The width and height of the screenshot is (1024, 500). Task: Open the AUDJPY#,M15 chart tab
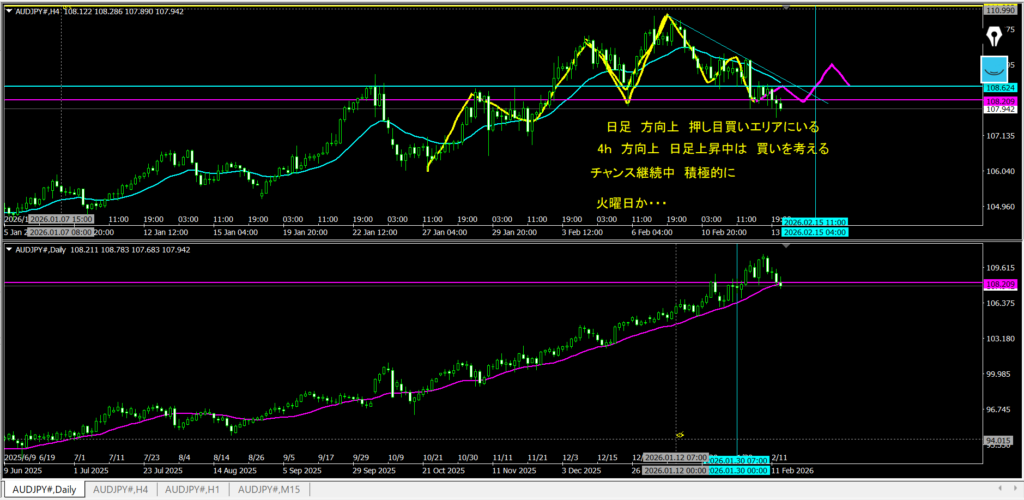point(267,490)
